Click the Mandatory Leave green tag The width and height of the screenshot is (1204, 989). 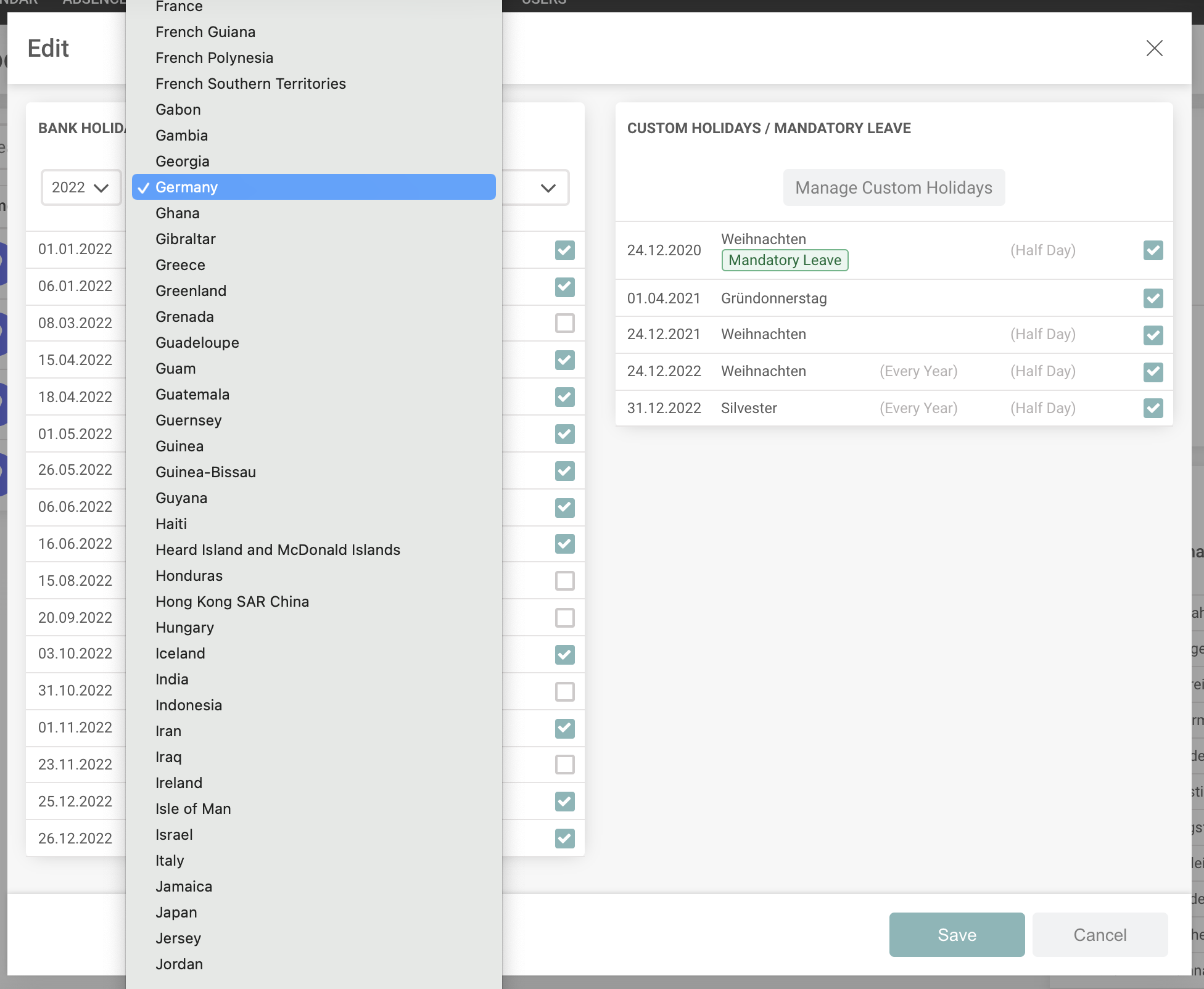[785, 260]
